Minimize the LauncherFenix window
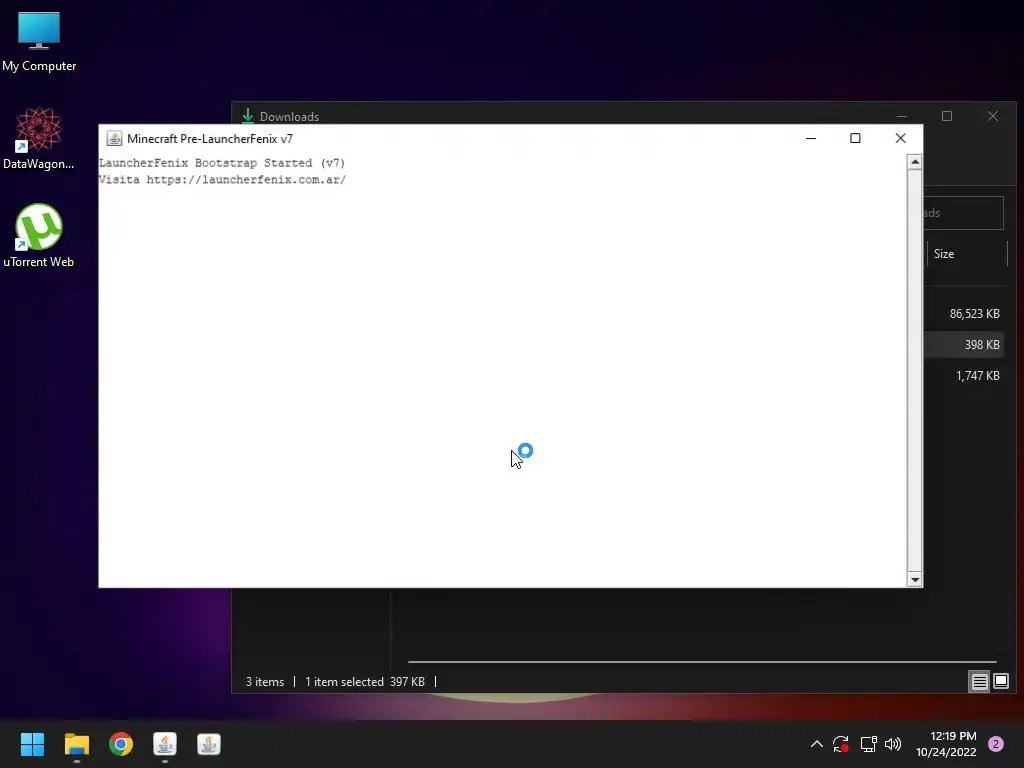The width and height of the screenshot is (1024, 768). [x=811, y=138]
